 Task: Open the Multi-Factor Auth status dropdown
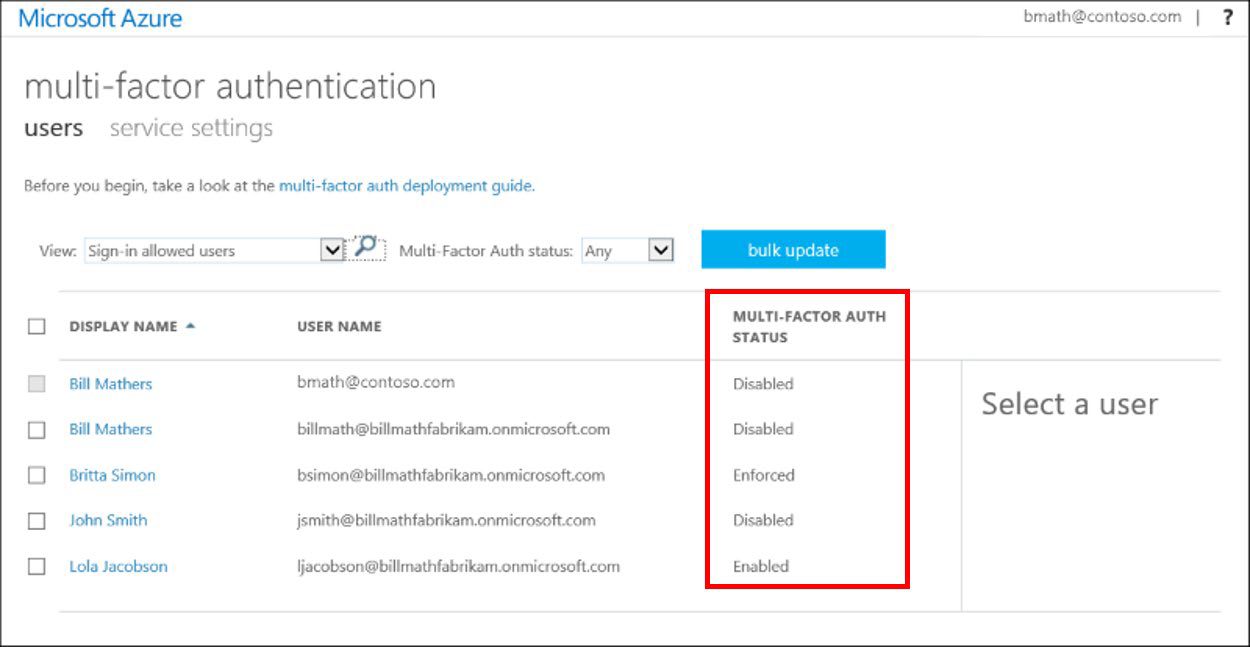pyautogui.click(x=660, y=251)
